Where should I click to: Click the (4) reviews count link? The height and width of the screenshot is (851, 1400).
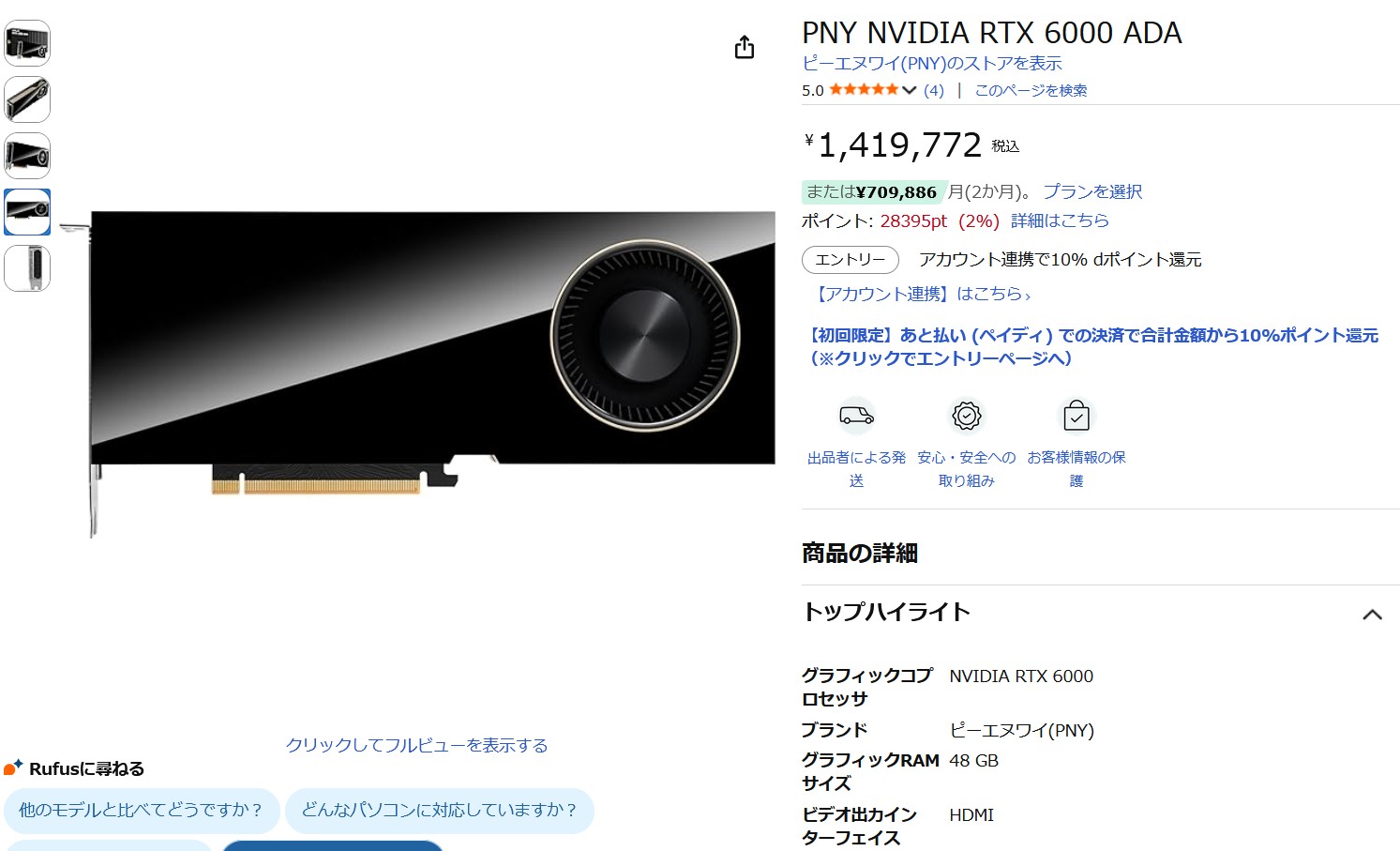click(934, 90)
